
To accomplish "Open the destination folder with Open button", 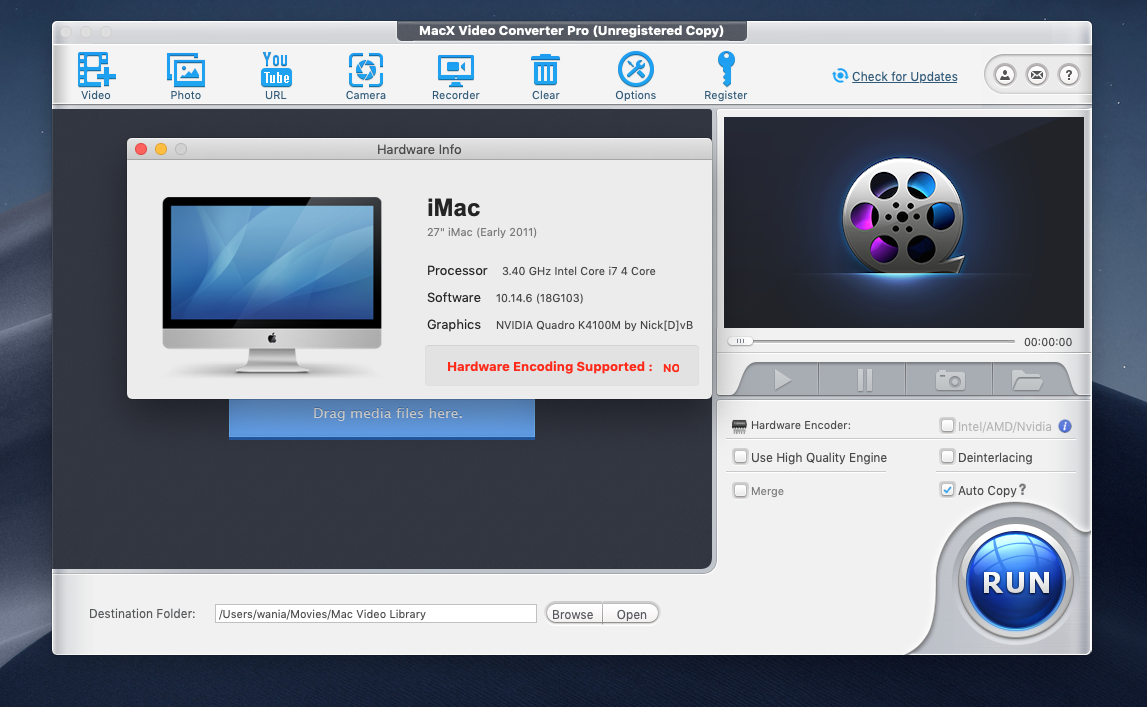I will point(631,614).
